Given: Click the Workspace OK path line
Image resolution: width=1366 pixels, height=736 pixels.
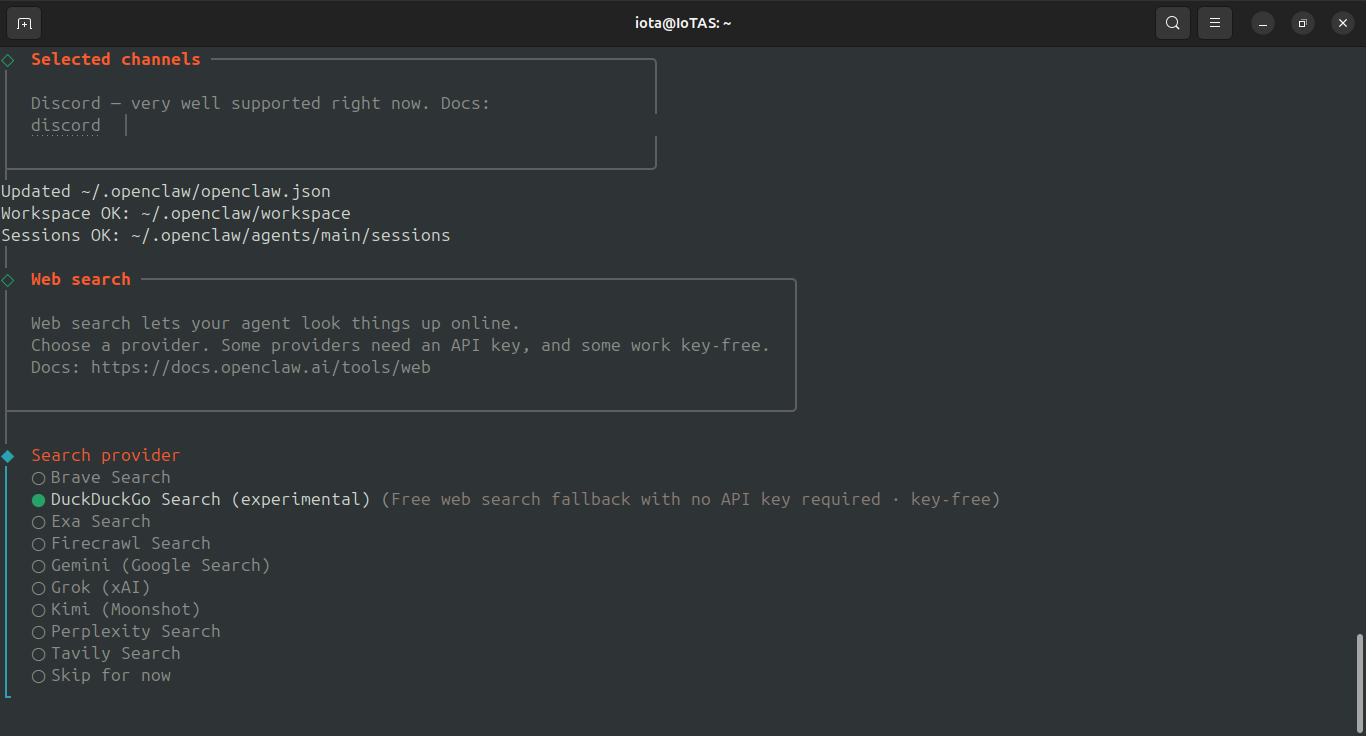Looking at the screenshot, I should coord(176,213).
